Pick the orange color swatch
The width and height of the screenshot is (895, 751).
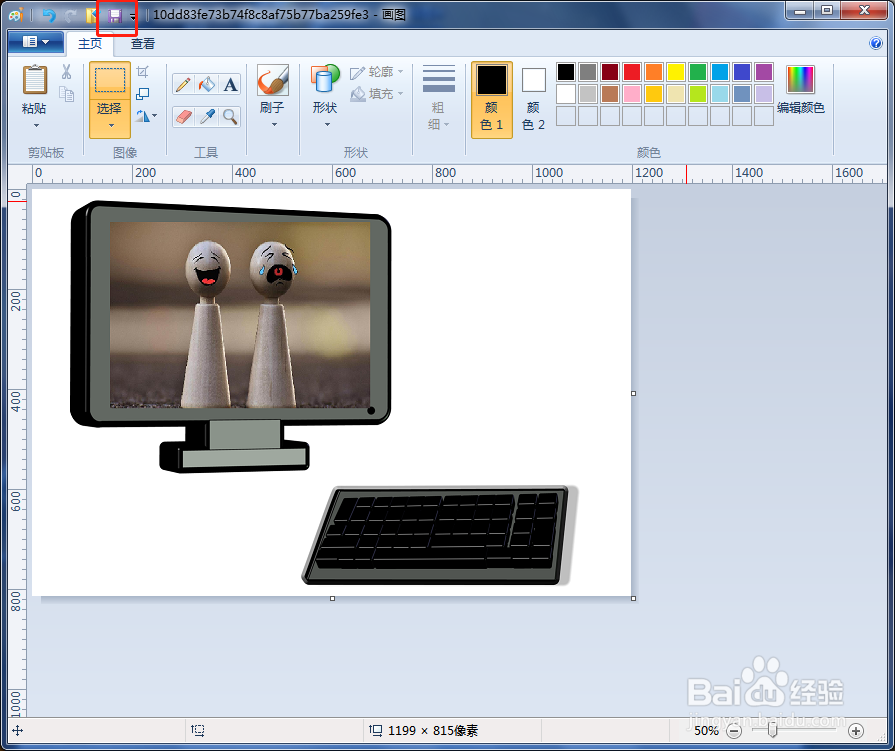[x=654, y=72]
